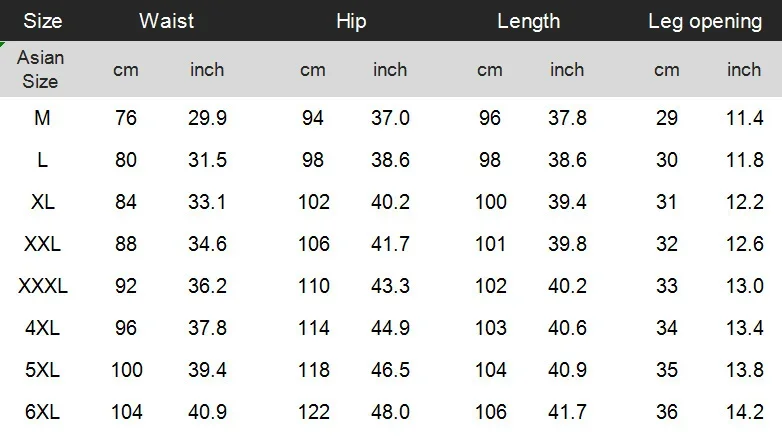
Task: Select waist value 88 cm cell
Action: click(x=126, y=244)
